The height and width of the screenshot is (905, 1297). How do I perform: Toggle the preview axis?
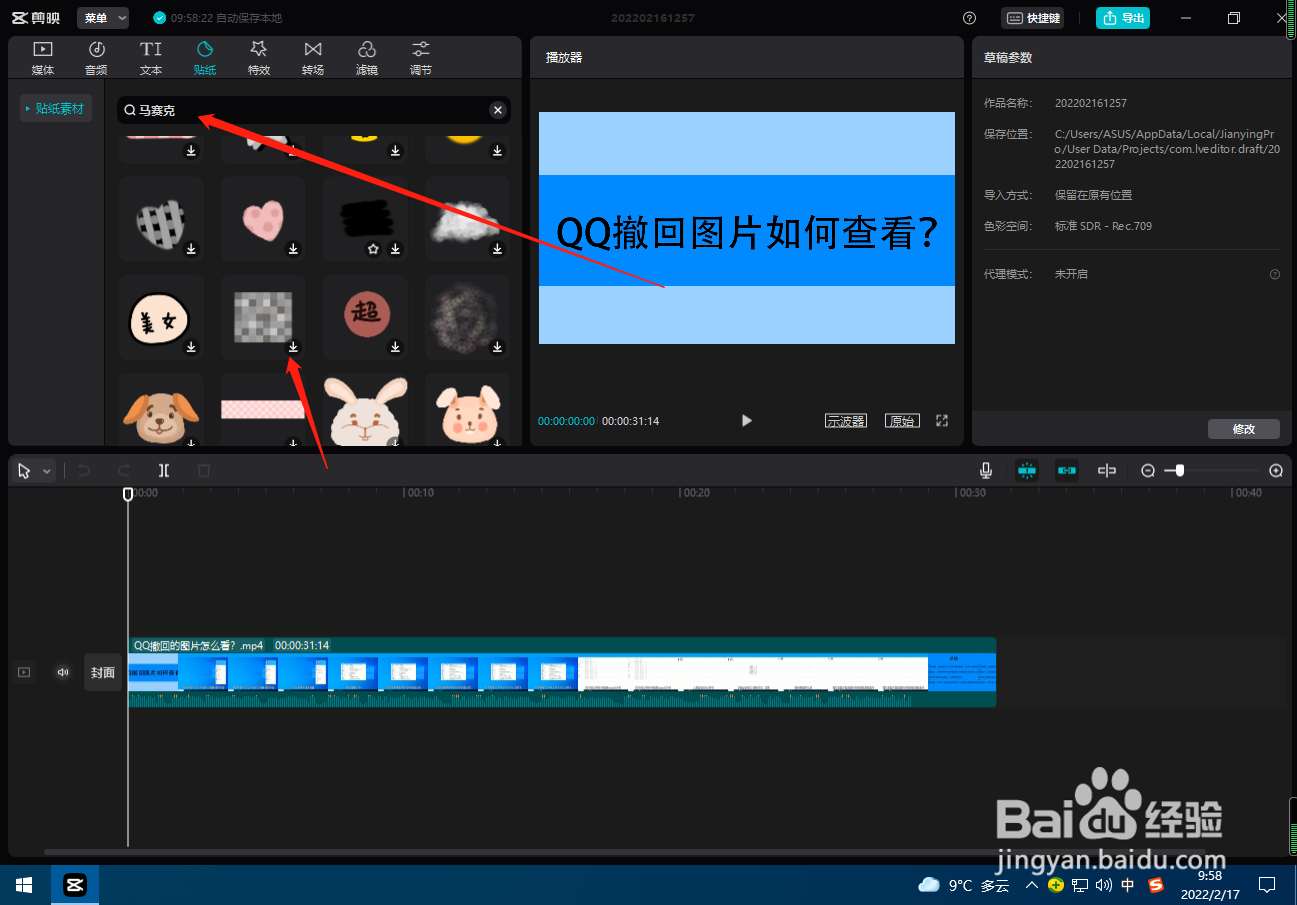point(1107,471)
